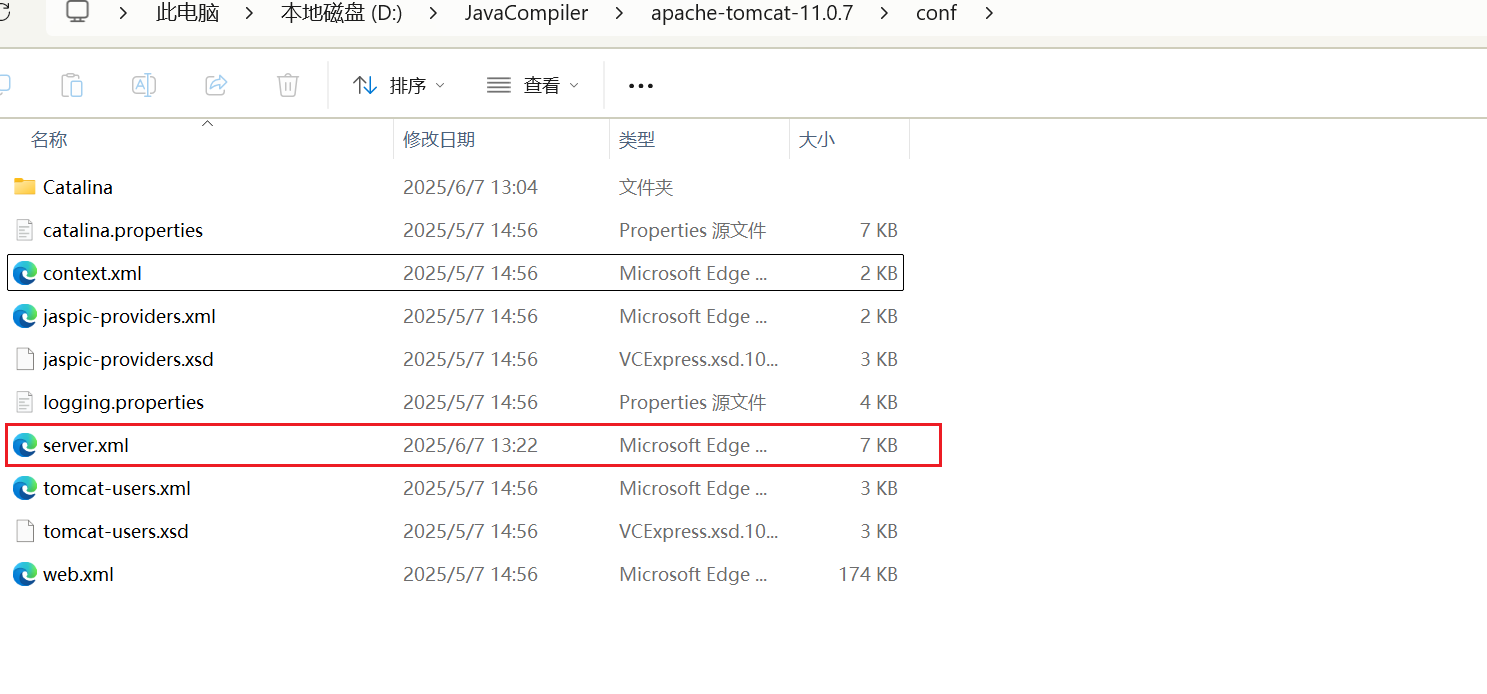Select jaspic-providers.xml file name

pyautogui.click(x=129, y=316)
